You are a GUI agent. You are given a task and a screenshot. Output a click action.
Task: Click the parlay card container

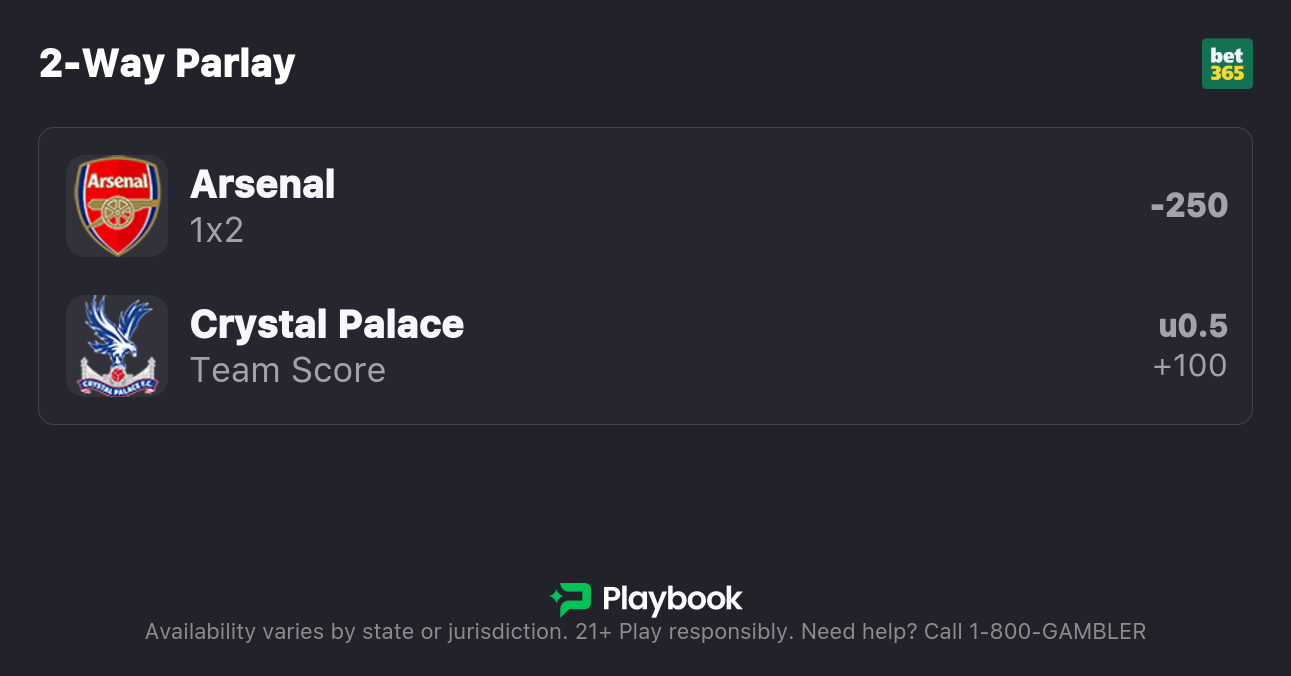point(645,276)
